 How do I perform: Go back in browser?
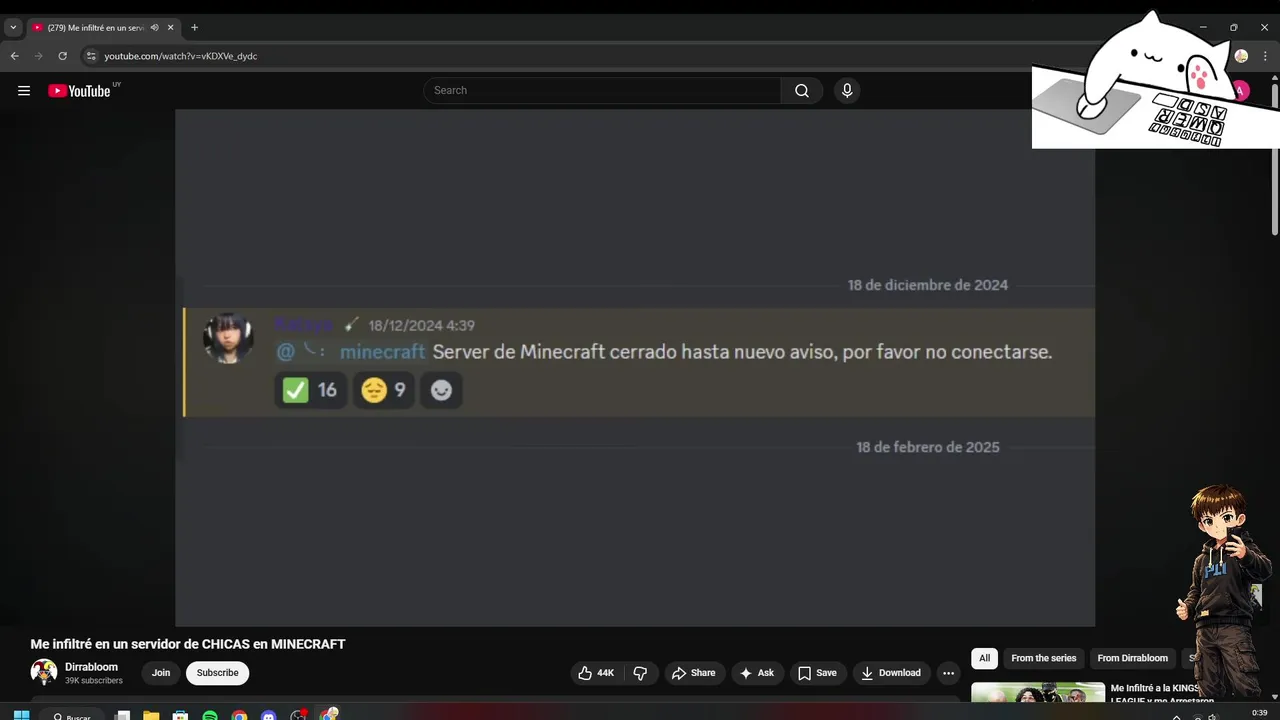(15, 56)
